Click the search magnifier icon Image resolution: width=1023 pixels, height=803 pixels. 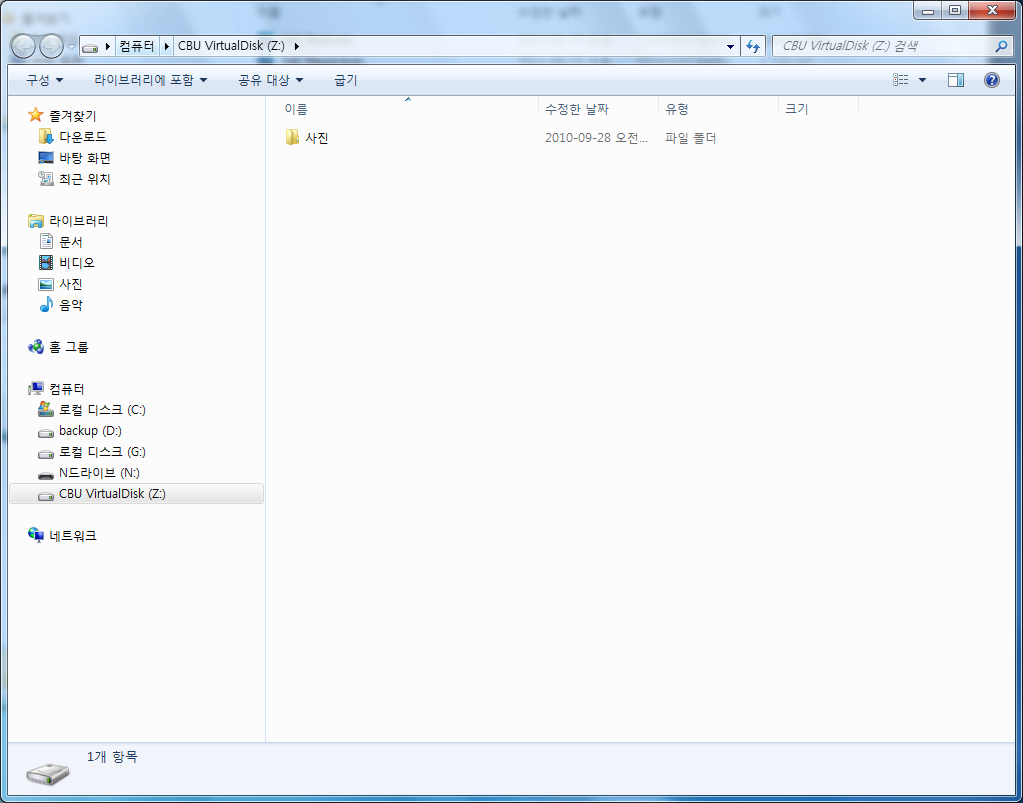1001,46
